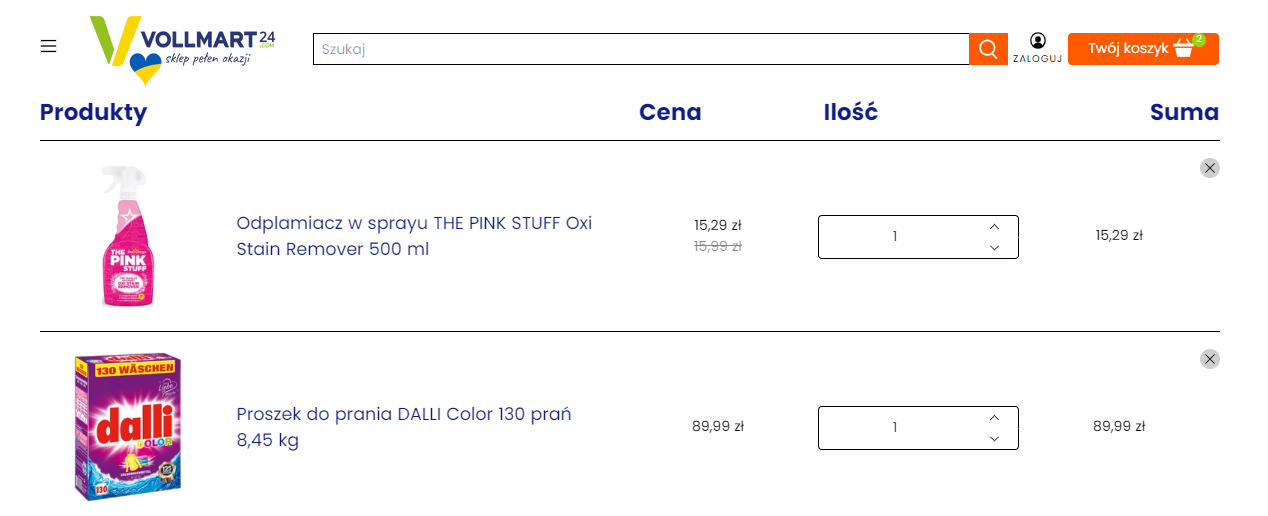Click the DALLI Color box thumbnail
The width and height of the screenshot is (1268, 516).
pyautogui.click(x=127, y=427)
